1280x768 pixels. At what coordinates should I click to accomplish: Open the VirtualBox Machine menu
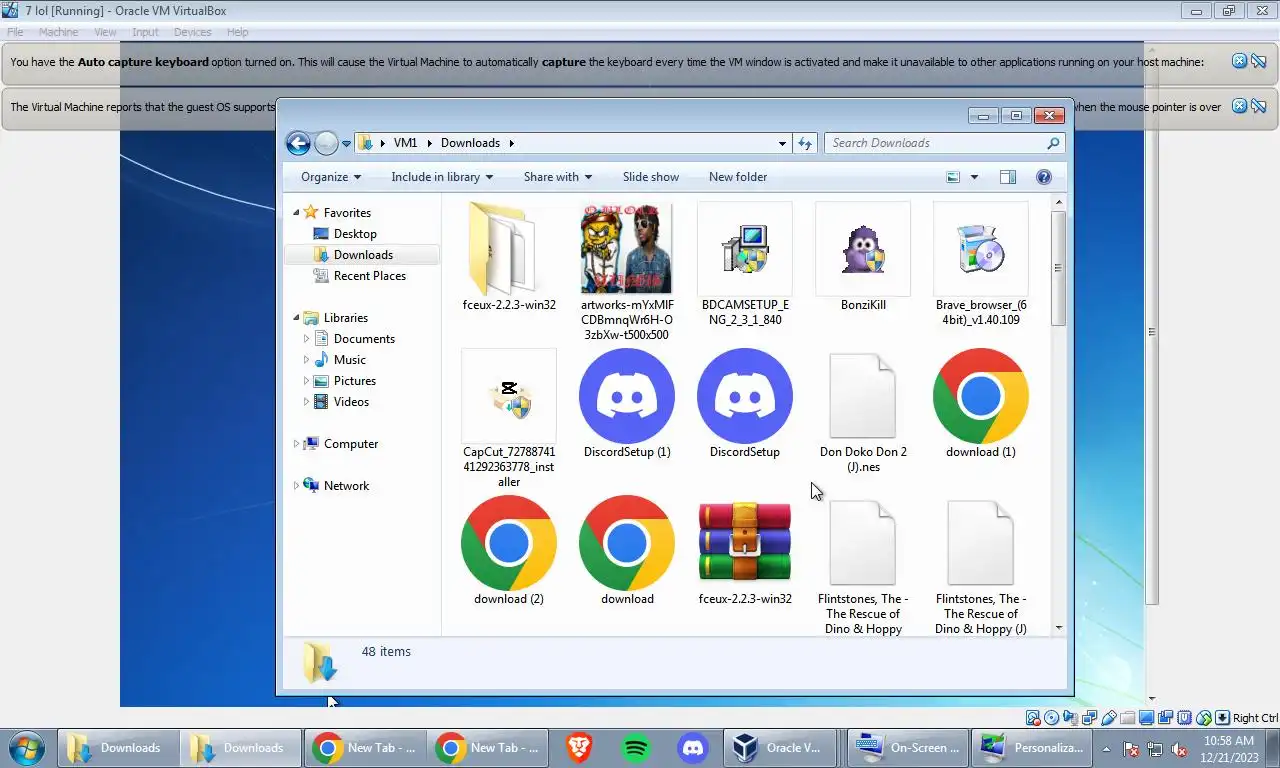(59, 32)
